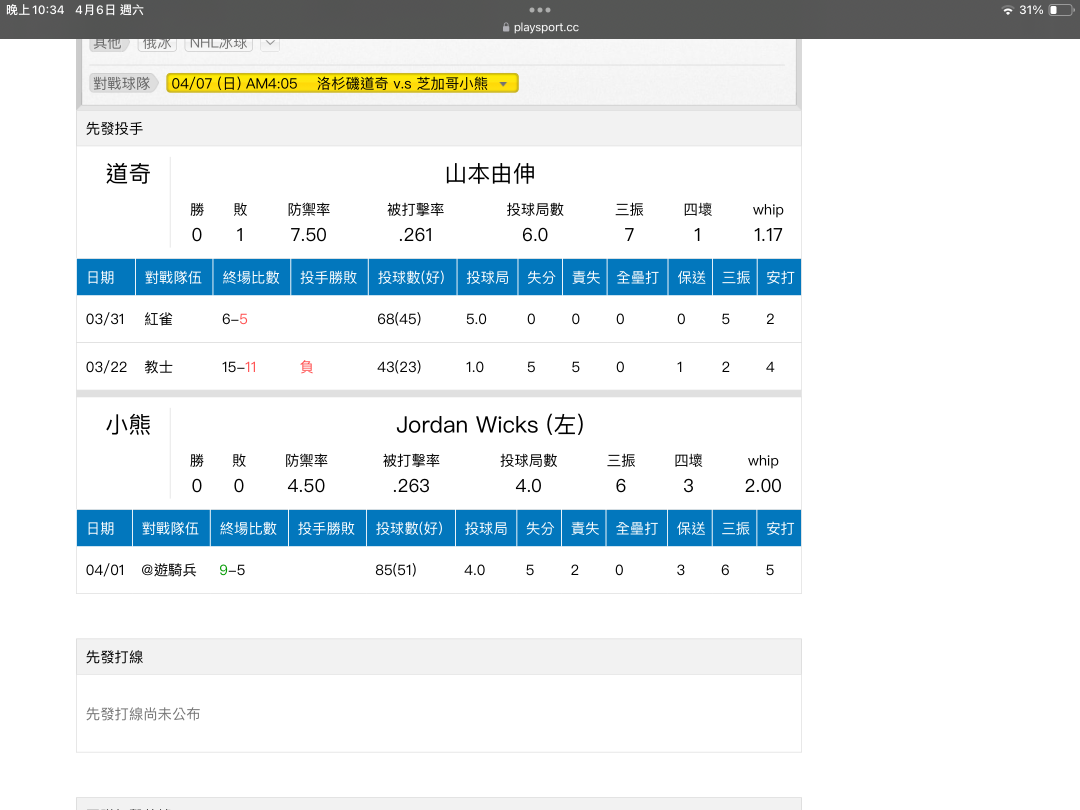Tap the 晚上10:34 clock
The width and height of the screenshot is (1080, 810).
35,10
